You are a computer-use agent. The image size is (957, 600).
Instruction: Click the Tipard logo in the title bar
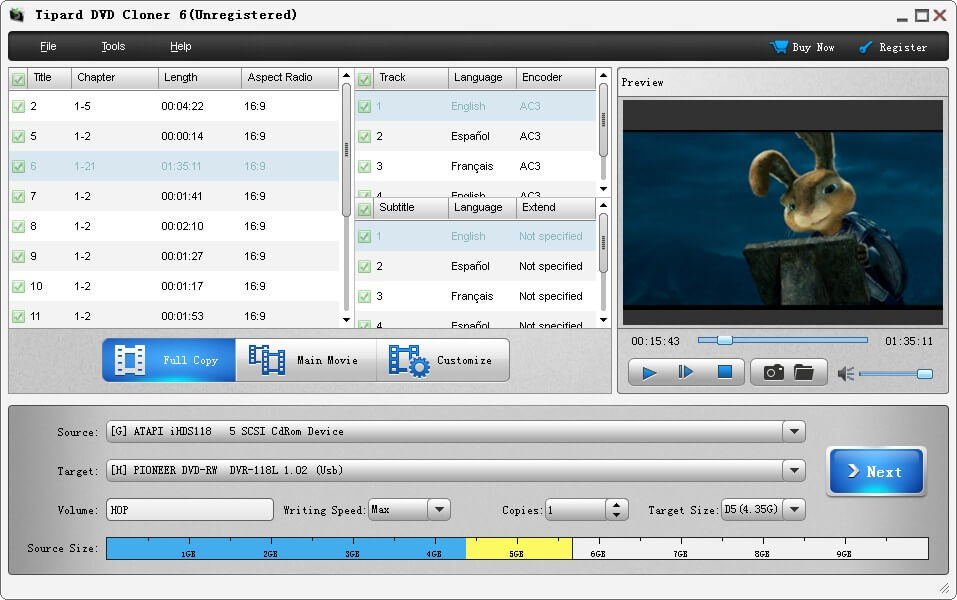[x=15, y=14]
